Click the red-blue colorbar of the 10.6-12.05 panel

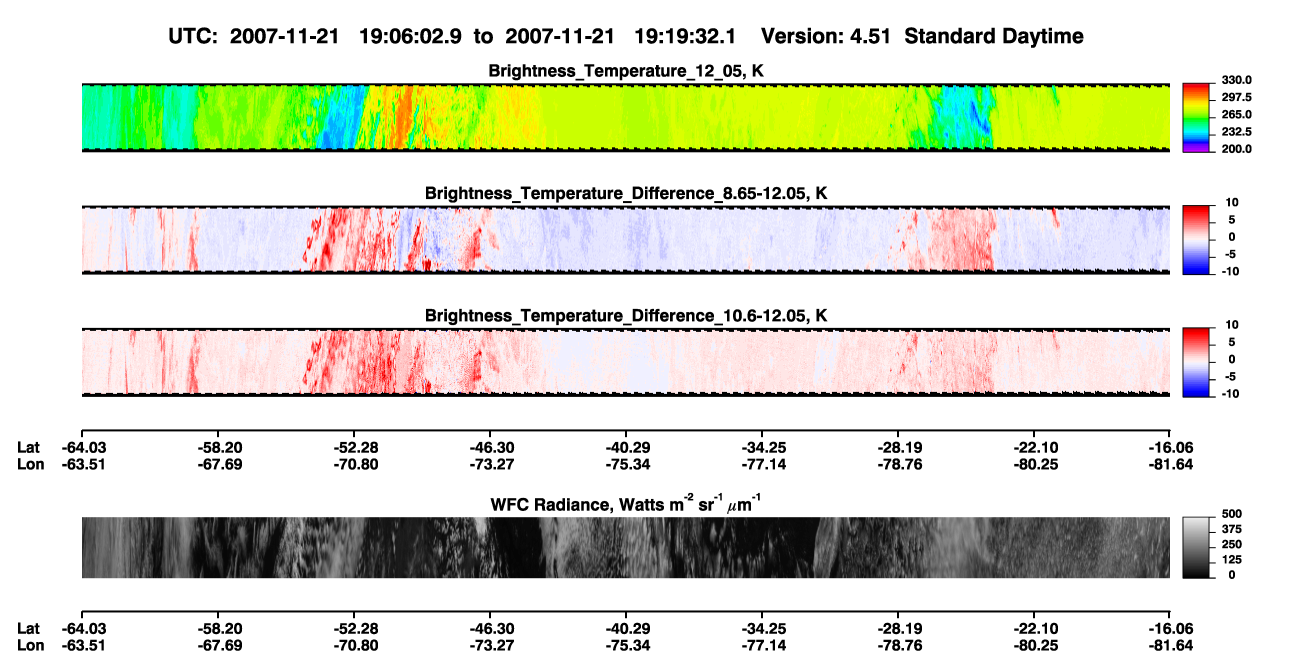pyautogui.click(x=1197, y=361)
